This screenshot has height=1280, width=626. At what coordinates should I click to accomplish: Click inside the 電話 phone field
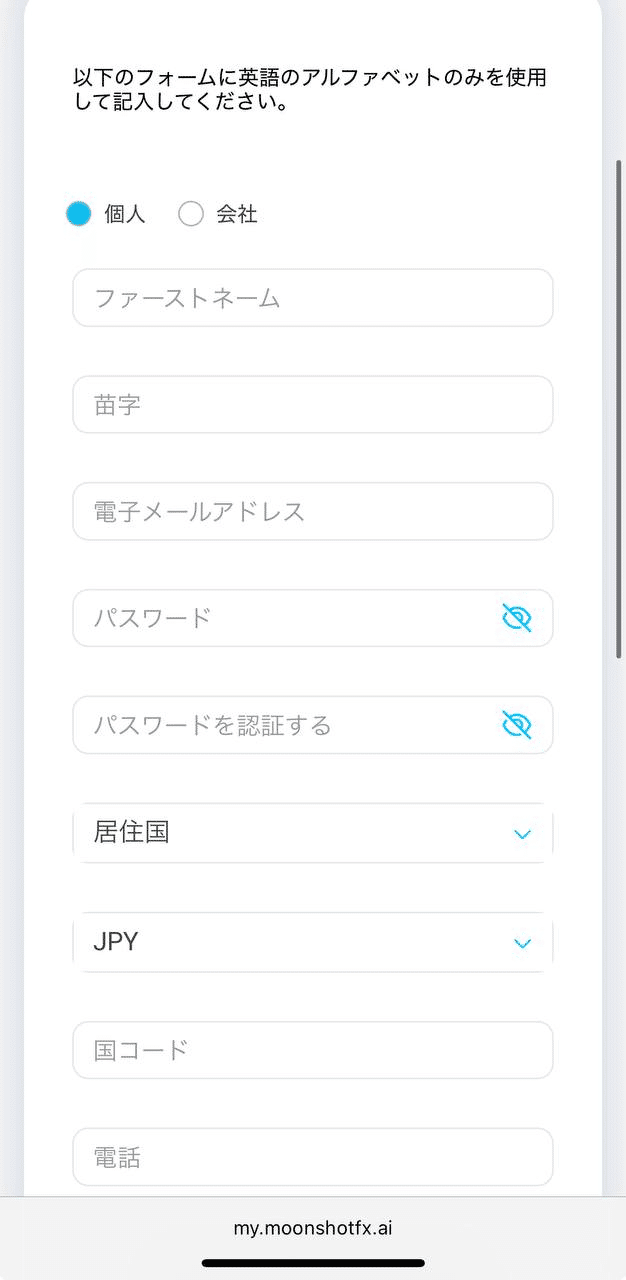click(x=312, y=1157)
